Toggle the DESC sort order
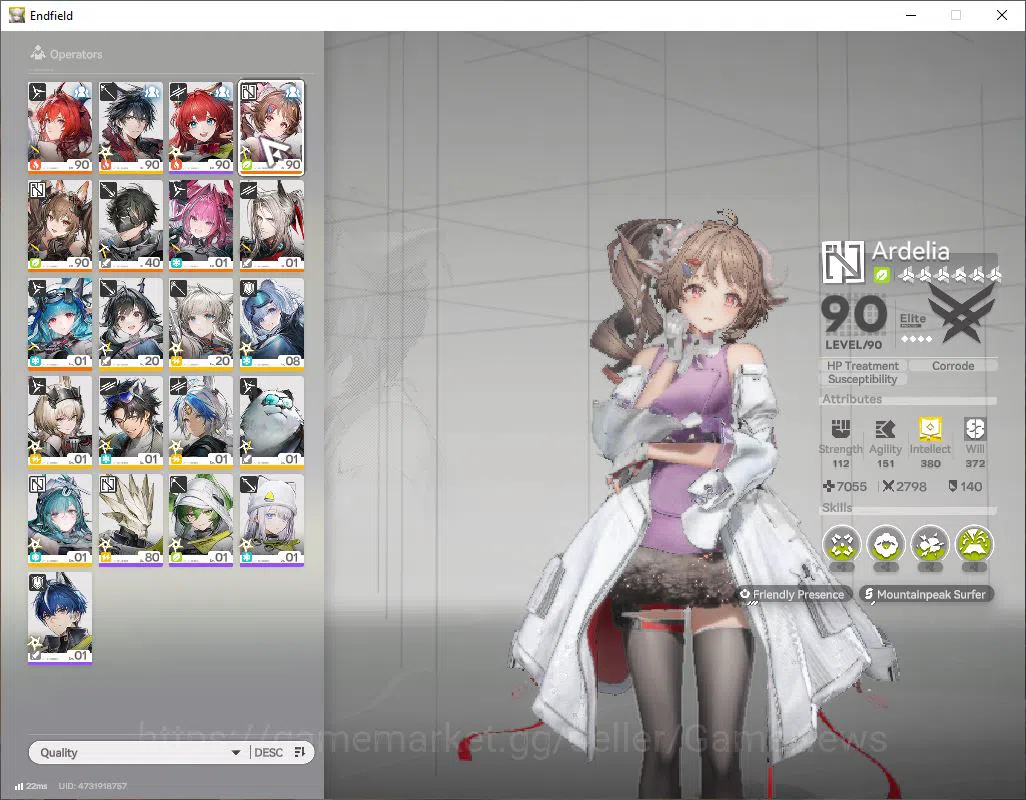The height and width of the screenshot is (800, 1026). click(268, 752)
